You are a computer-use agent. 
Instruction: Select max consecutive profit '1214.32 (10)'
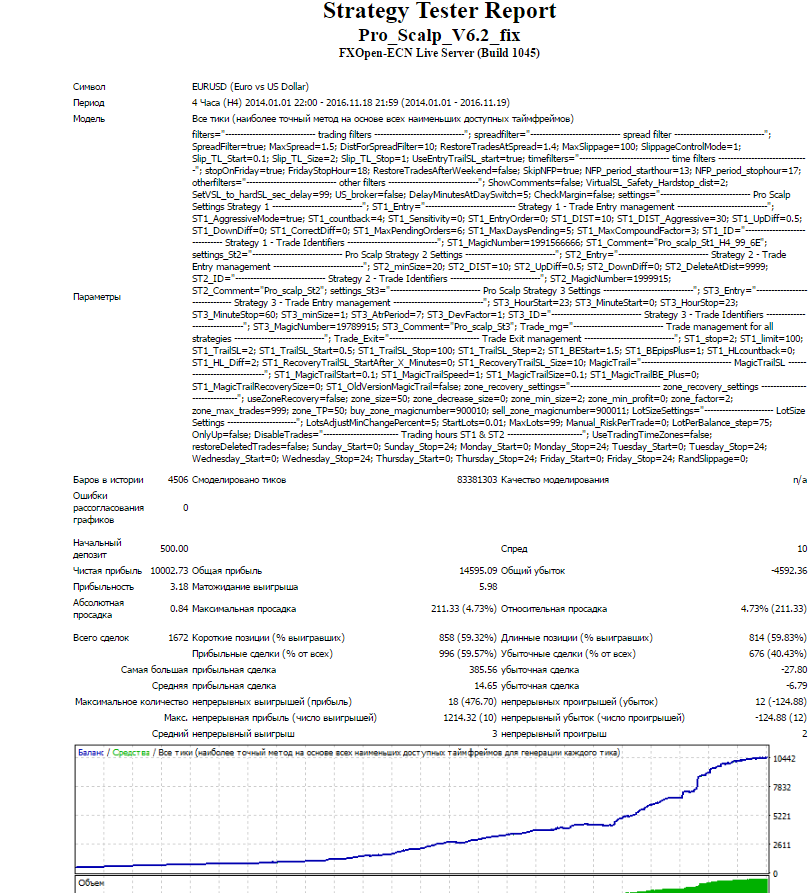(470, 718)
